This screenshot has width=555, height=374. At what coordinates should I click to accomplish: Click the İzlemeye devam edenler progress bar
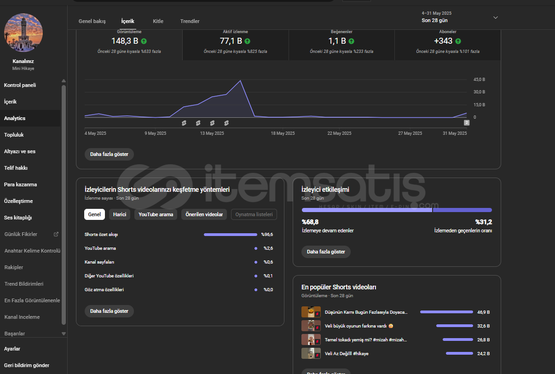(367, 210)
